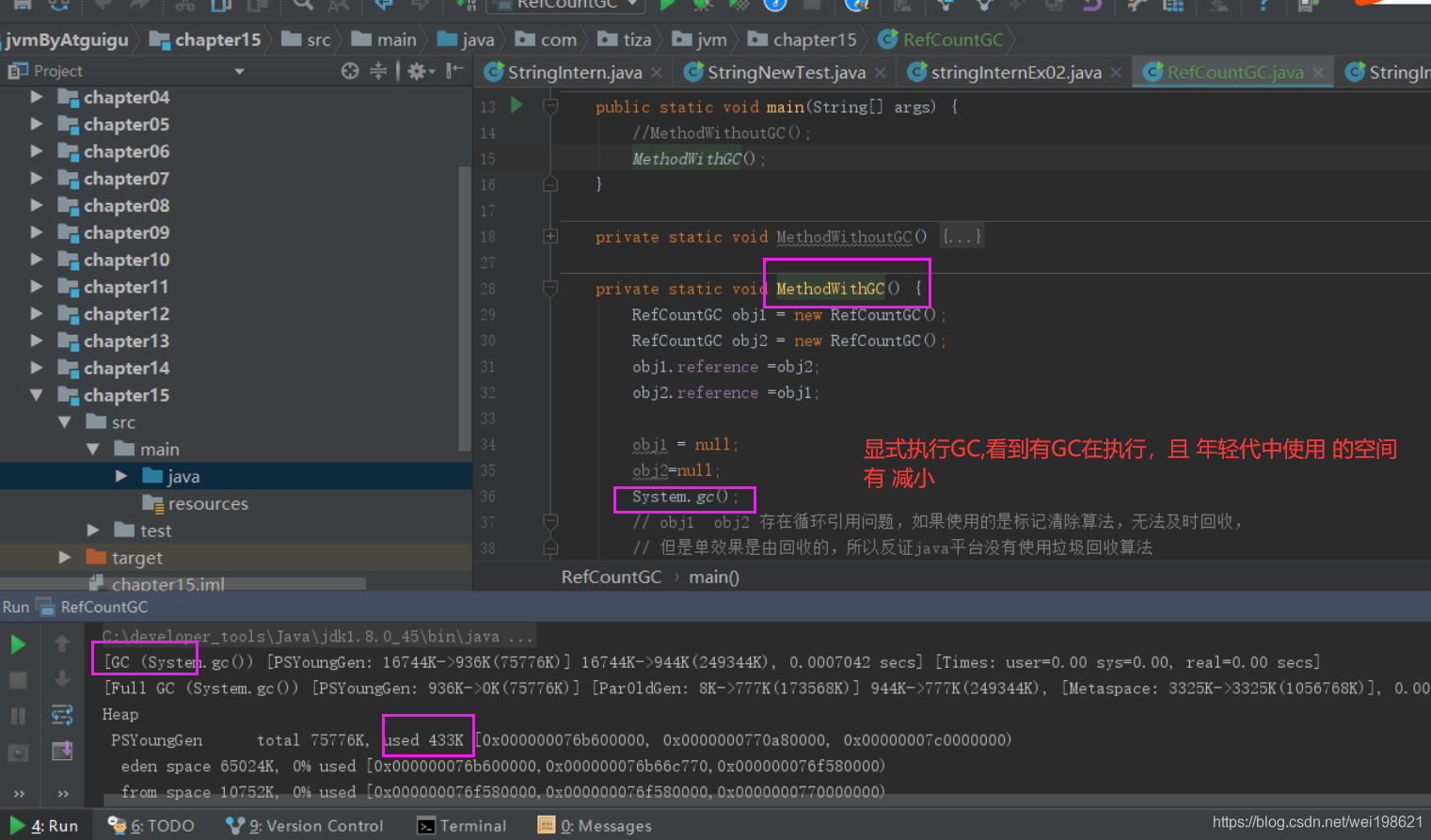This screenshot has width=1431, height=840.
Task: Toggle soft-wrap in the console
Action: pyautogui.click(x=62, y=716)
